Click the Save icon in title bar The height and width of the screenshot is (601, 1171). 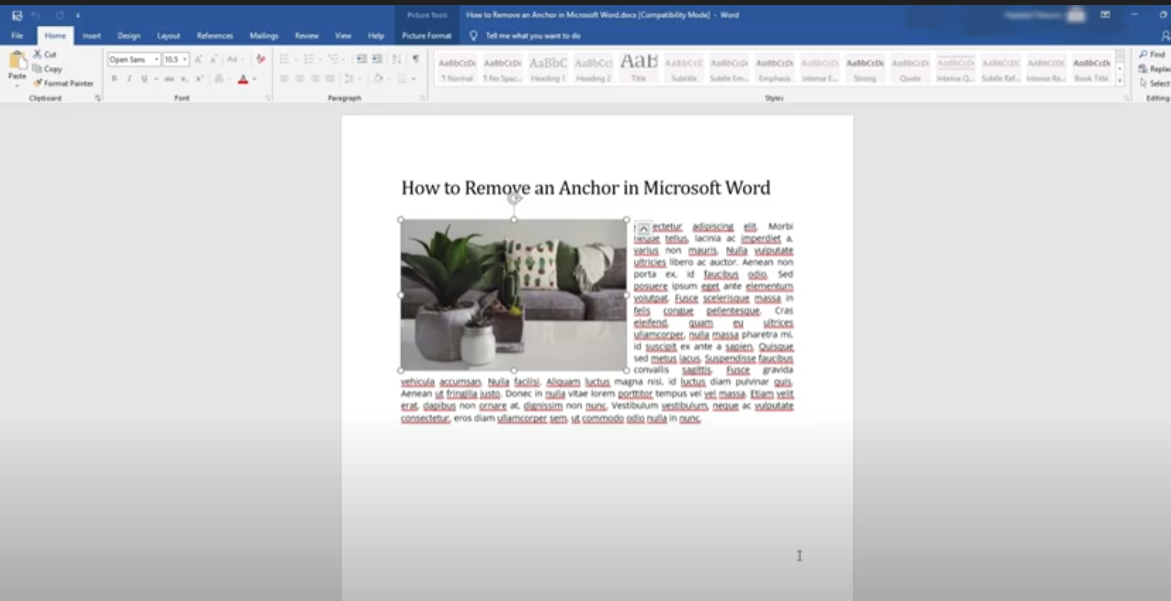[x=17, y=15]
